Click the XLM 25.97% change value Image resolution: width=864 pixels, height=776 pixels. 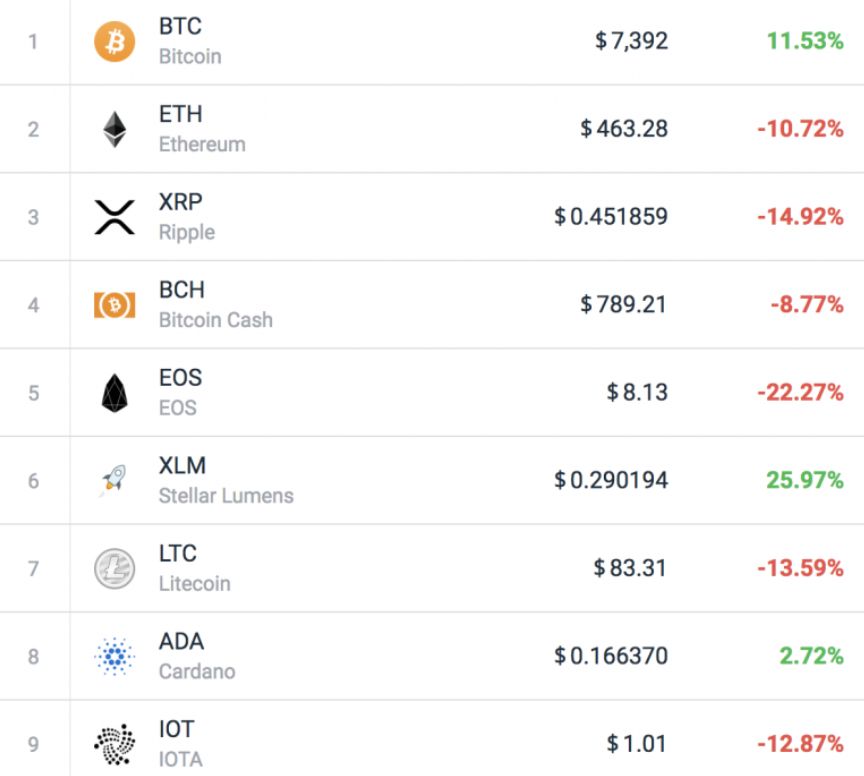tap(805, 480)
